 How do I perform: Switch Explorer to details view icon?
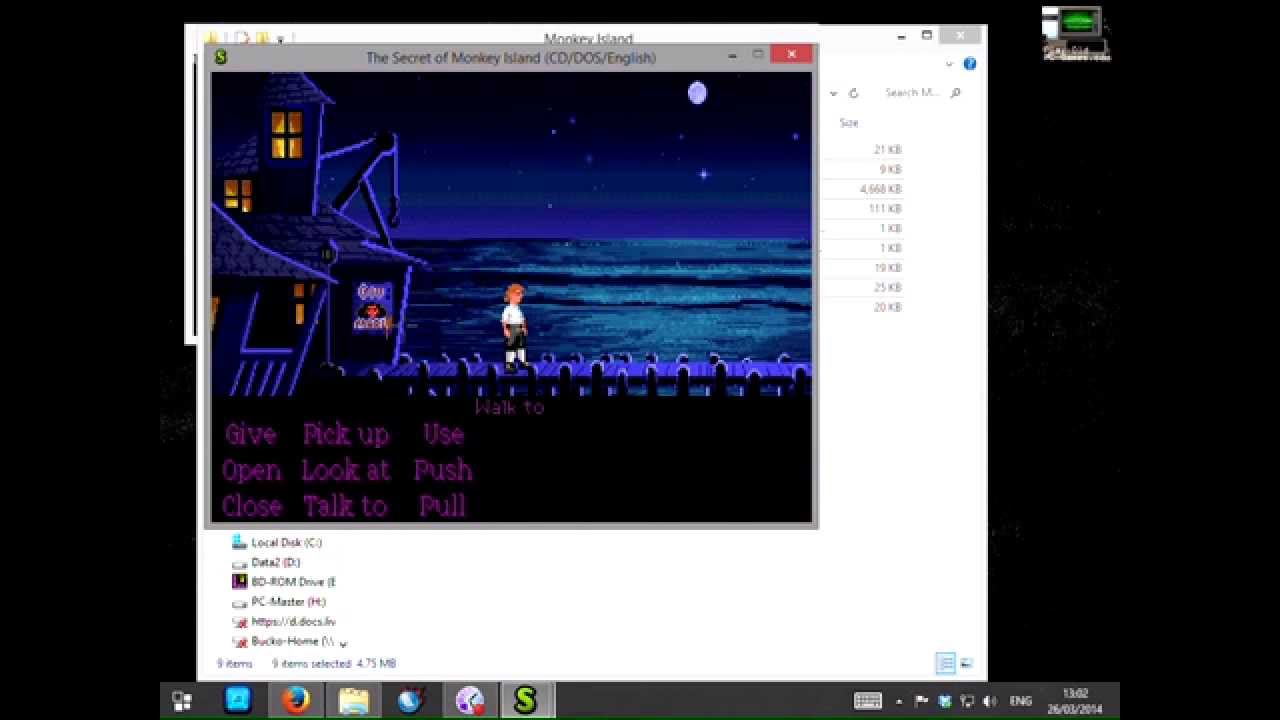pos(945,663)
